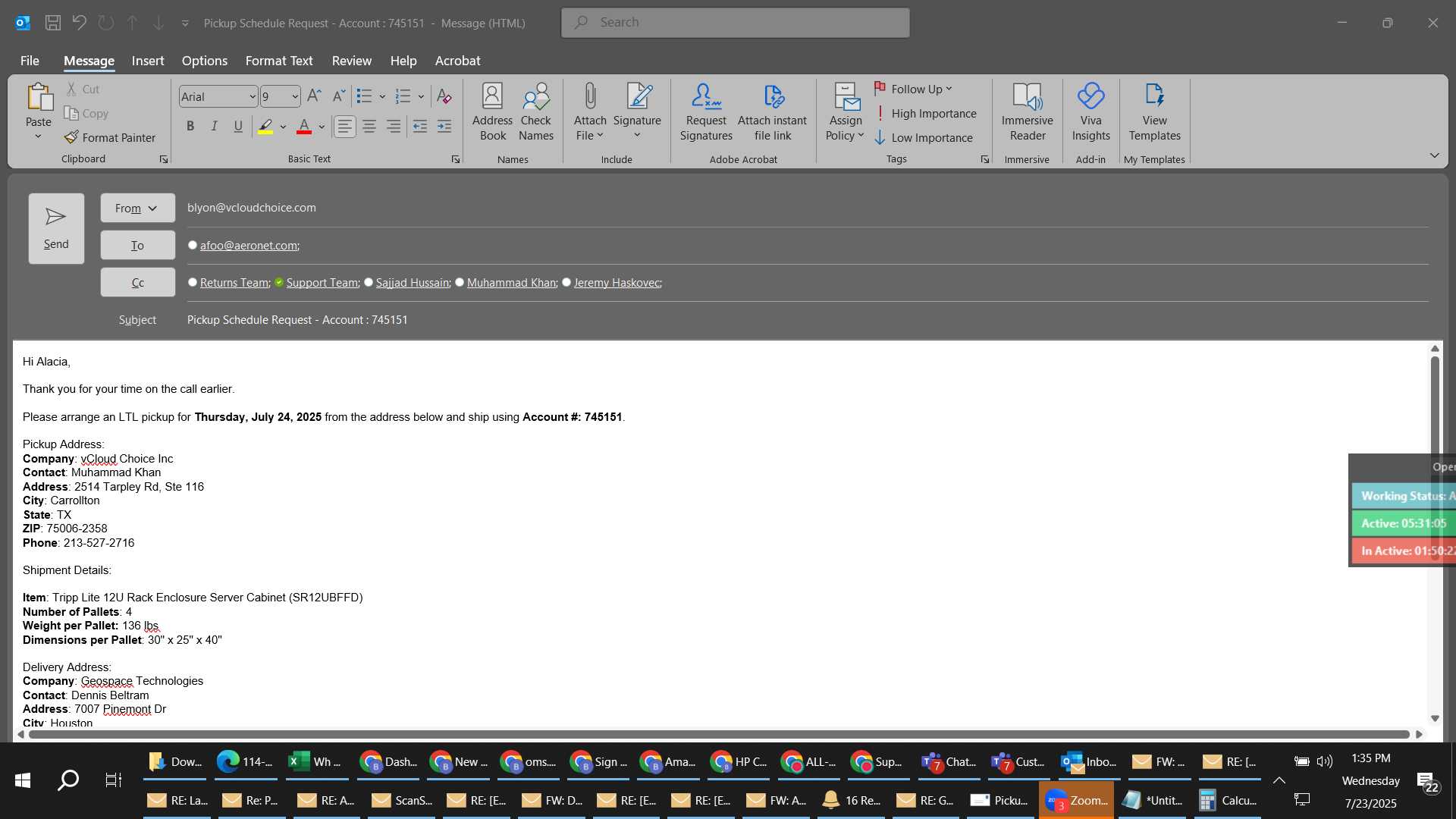
Task: Click the Muhammad Khan presence indicator
Action: pos(460,282)
